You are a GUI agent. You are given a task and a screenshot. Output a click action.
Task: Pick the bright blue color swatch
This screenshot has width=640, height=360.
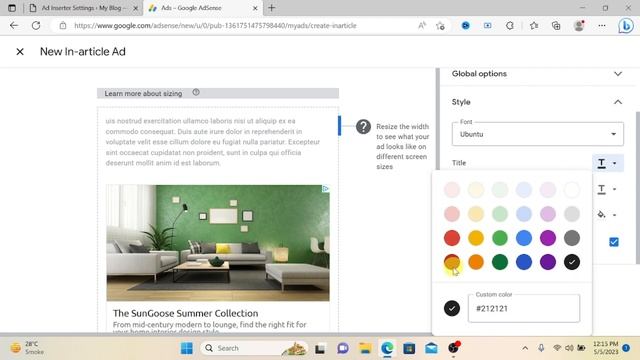coord(524,238)
